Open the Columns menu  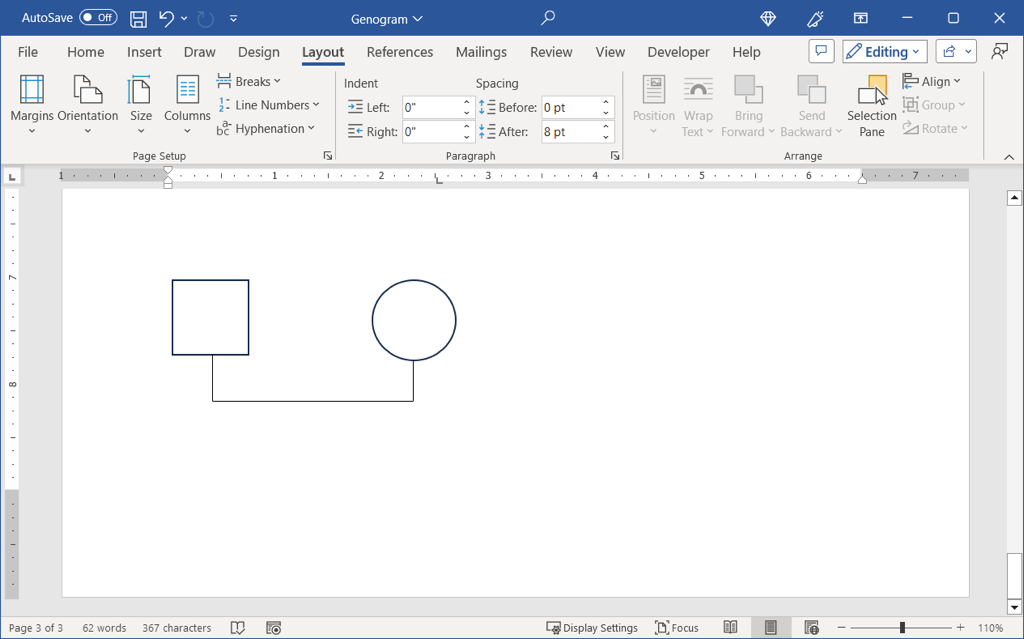(187, 104)
